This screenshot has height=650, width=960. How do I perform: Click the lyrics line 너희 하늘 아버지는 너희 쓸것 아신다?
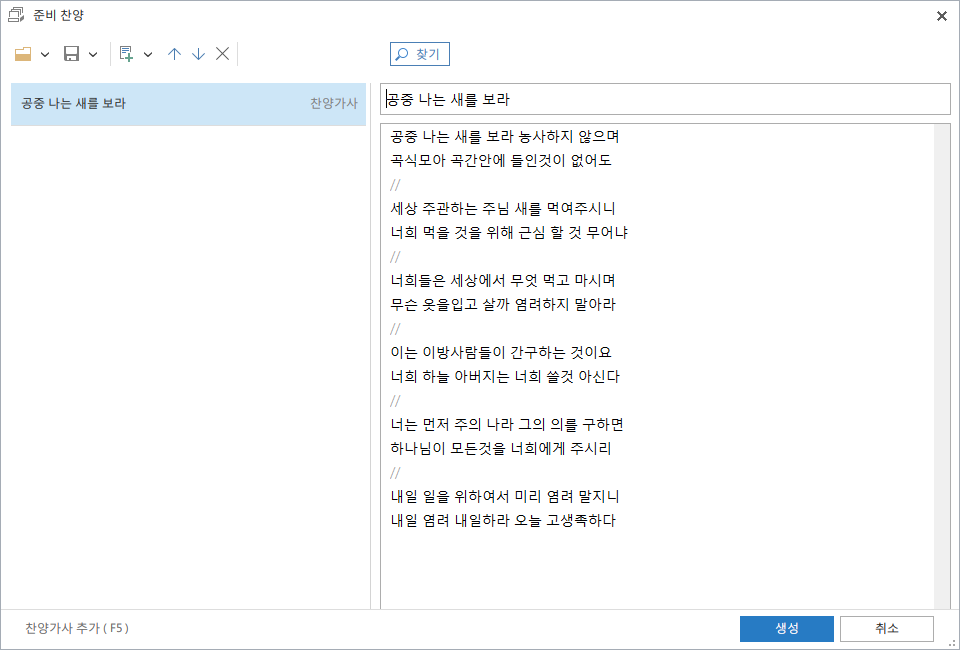click(505, 376)
